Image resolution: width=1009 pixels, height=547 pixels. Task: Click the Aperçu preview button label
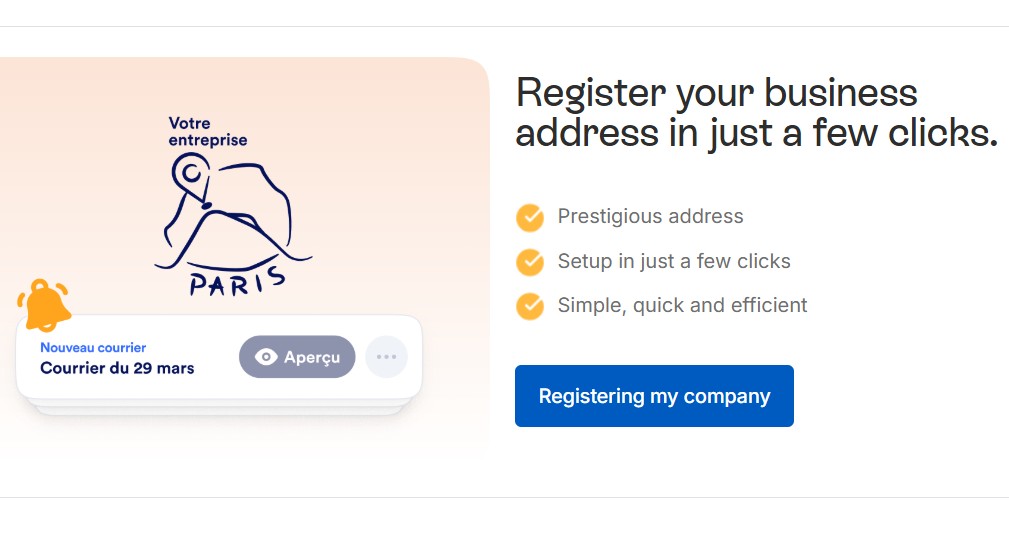(x=312, y=357)
